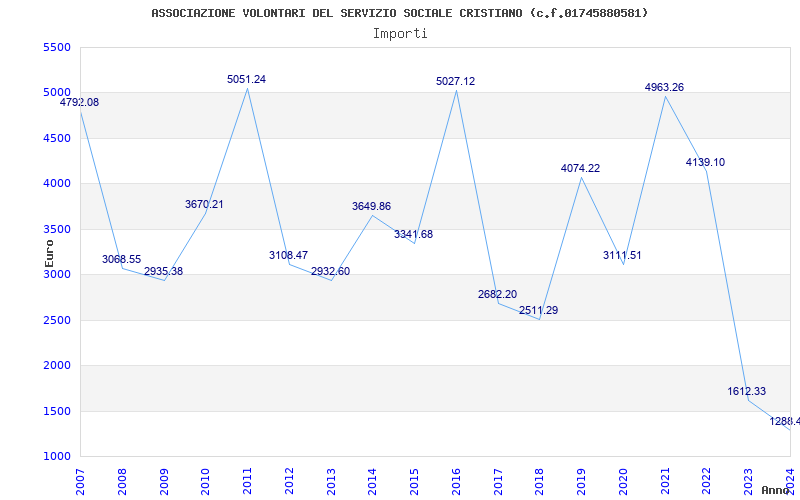Select the 4139.10 data label
Viewport: 800px width, 500px height.
coord(706,162)
